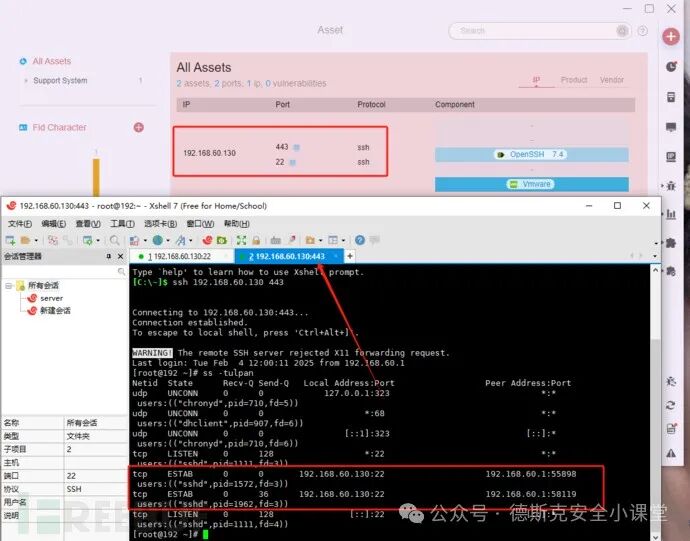Click the OpenSSH 7.4 component tag
Viewport: 690px width, 541px height.
click(x=532, y=155)
